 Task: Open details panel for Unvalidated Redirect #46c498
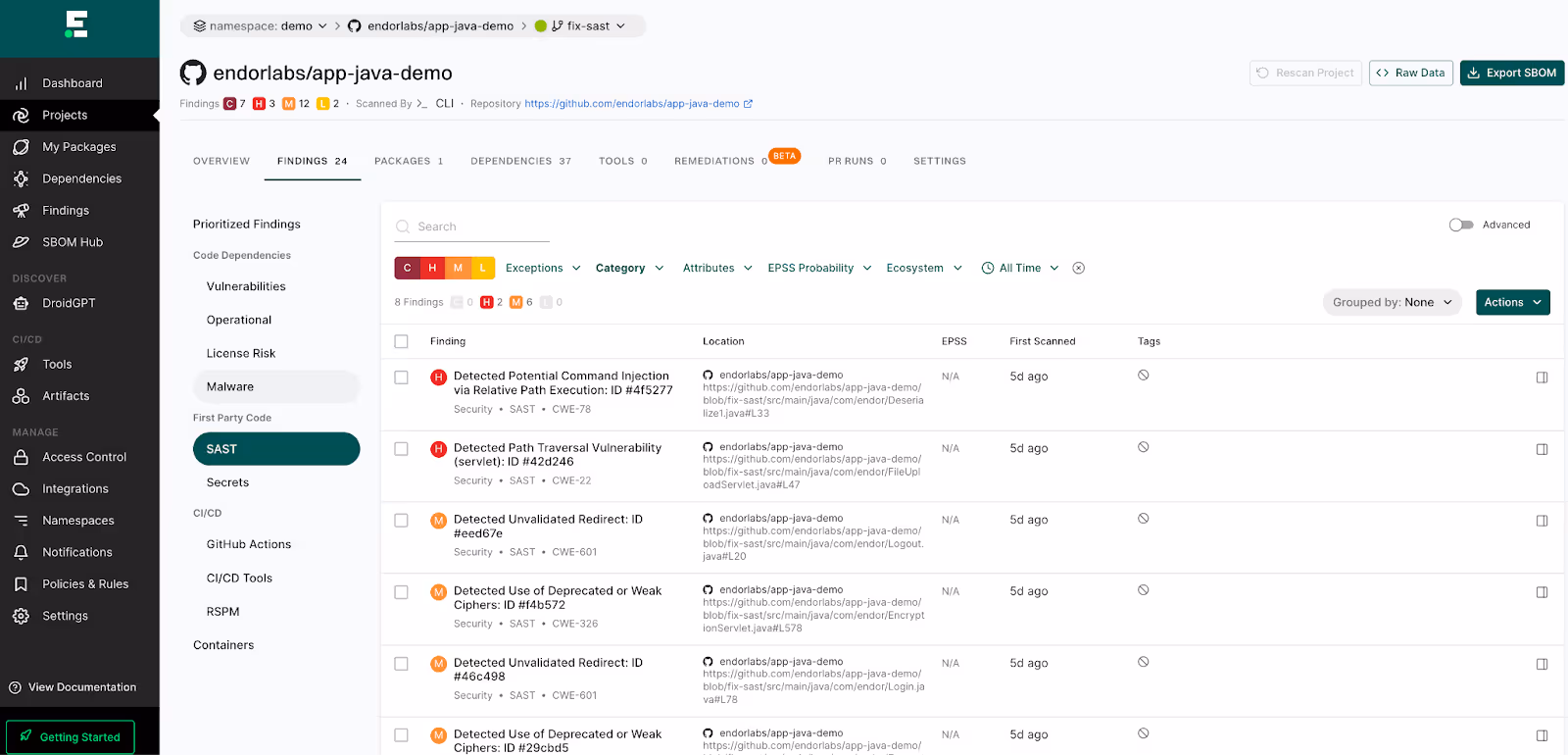point(1542,664)
